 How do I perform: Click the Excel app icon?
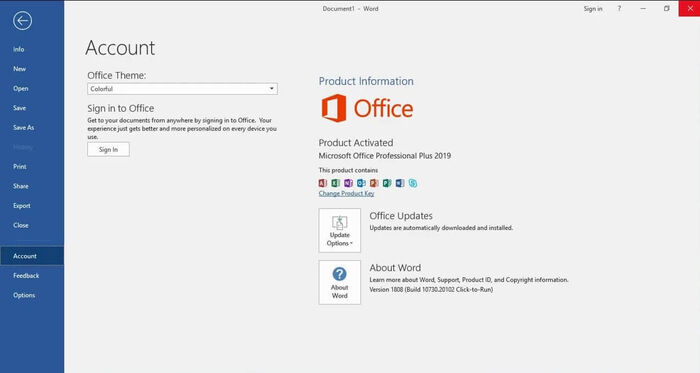pyautogui.click(x=336, y=183)
